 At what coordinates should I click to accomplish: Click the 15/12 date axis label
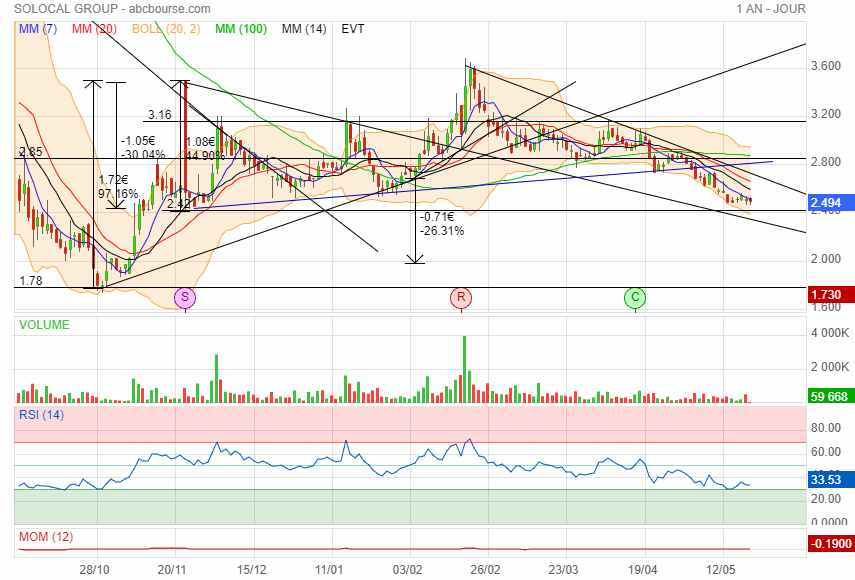pos(251,570)
